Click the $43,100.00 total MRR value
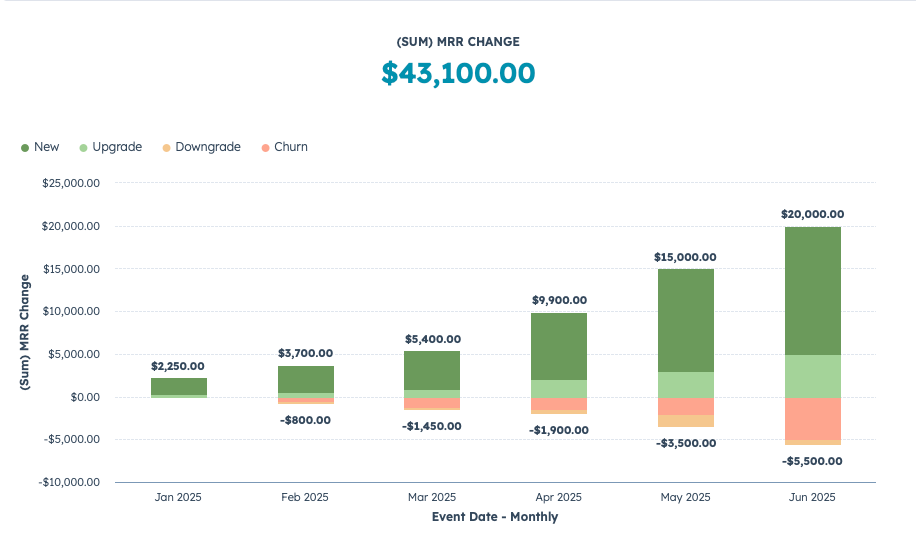 pos(458,73)
